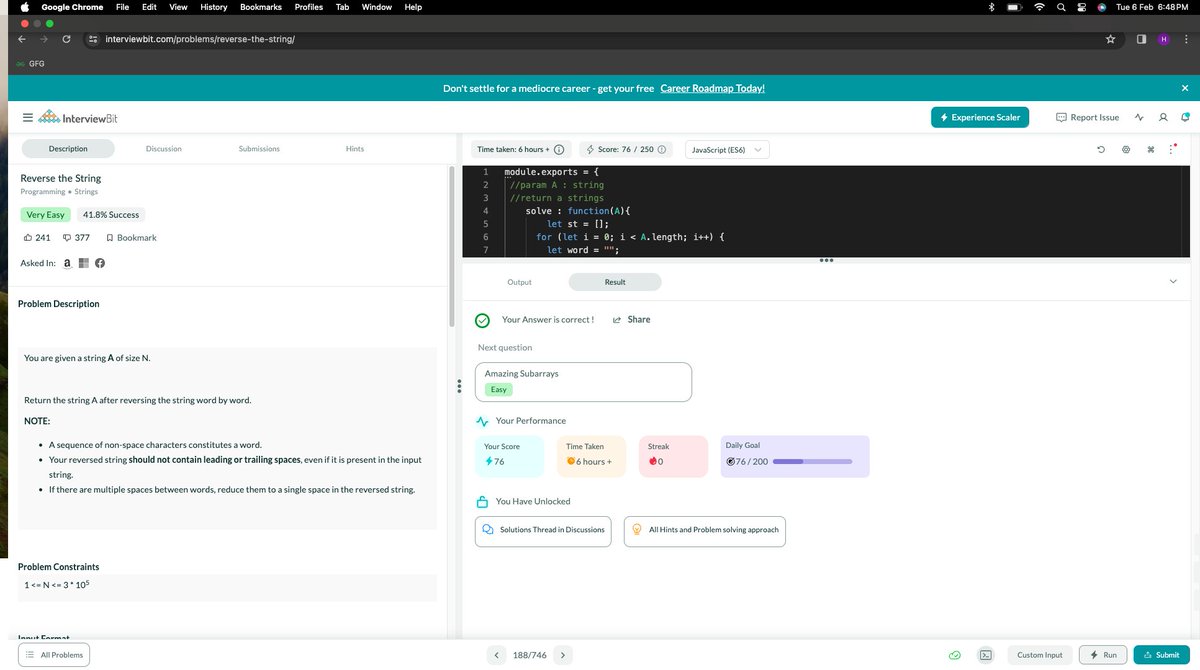Open macOS Control Center
The image size is (1200, 670).
point(1080,7)
